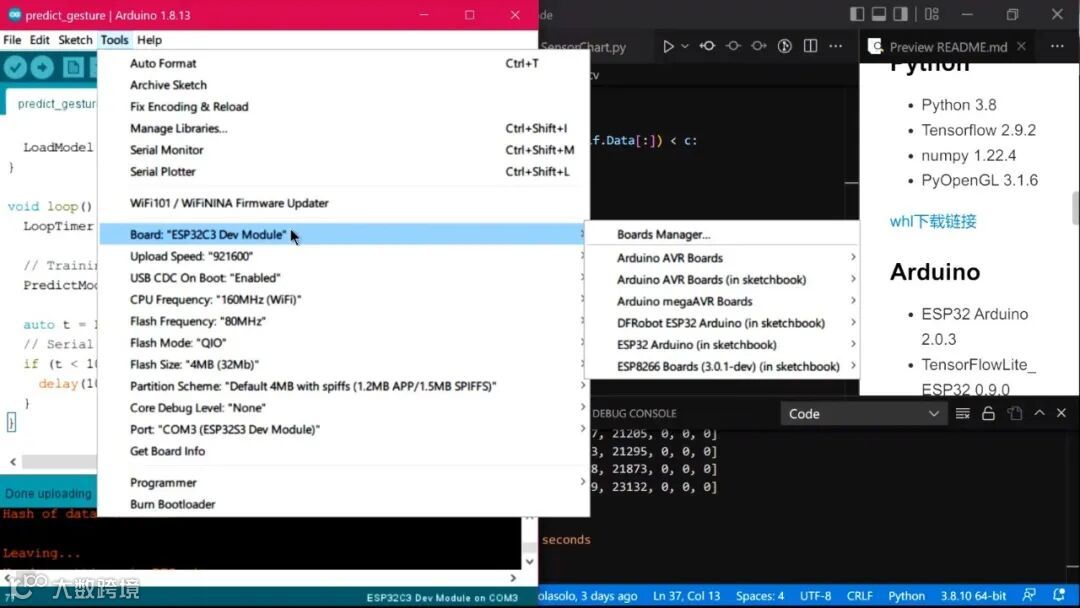Open the Arduino Edit menu
Image resolution: width=1080 pixels, height=608 pixels.
[39, 40]
